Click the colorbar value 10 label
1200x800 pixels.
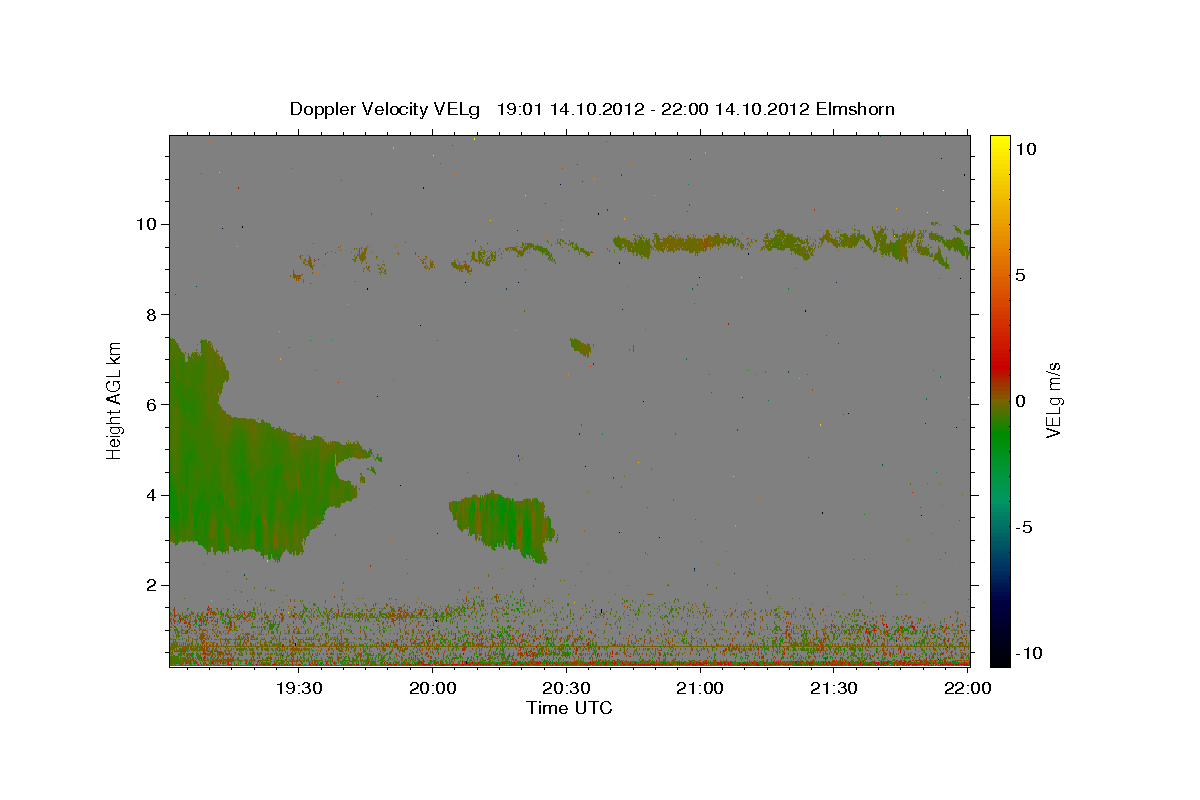1026,148
